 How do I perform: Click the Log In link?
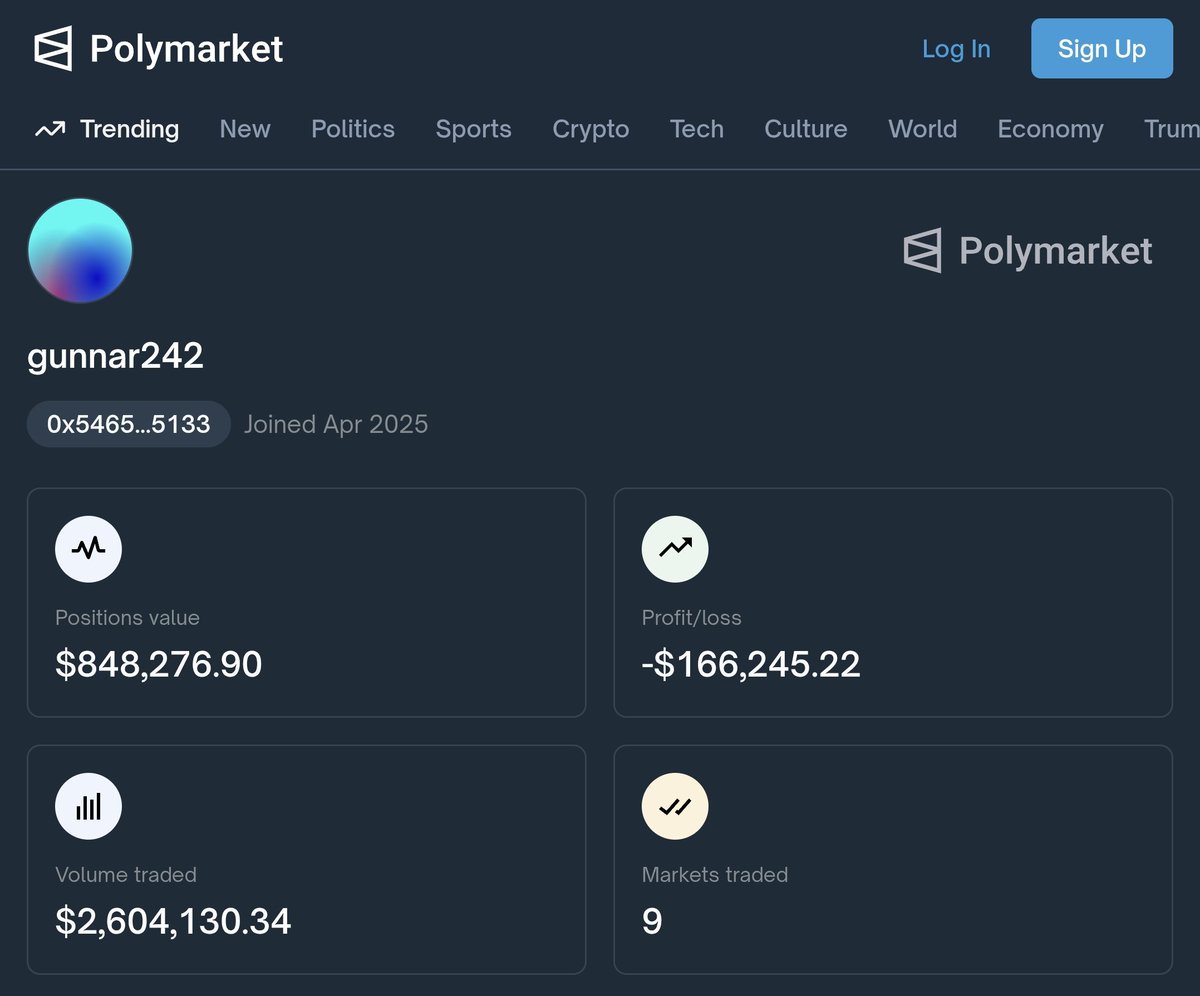[956, 48]
